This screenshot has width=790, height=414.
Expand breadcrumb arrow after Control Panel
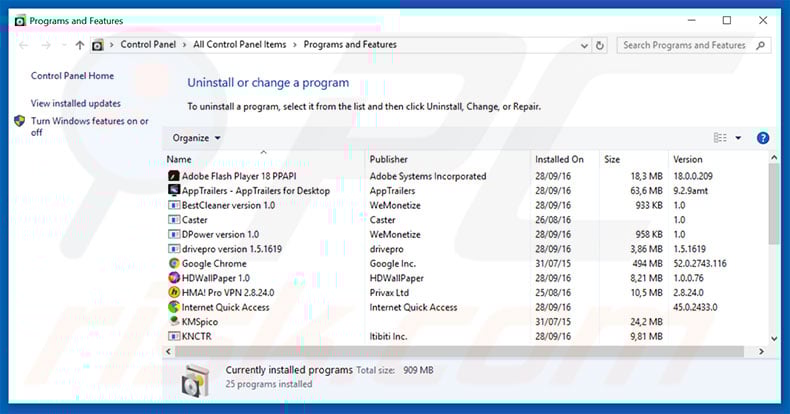point(184,45)
